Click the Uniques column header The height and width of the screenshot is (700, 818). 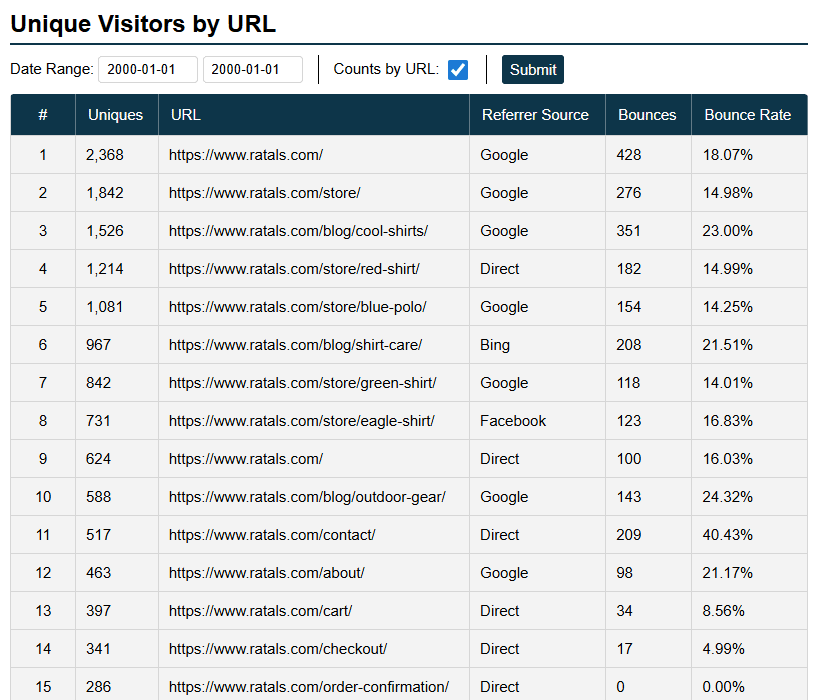click(x=116, y=115)
